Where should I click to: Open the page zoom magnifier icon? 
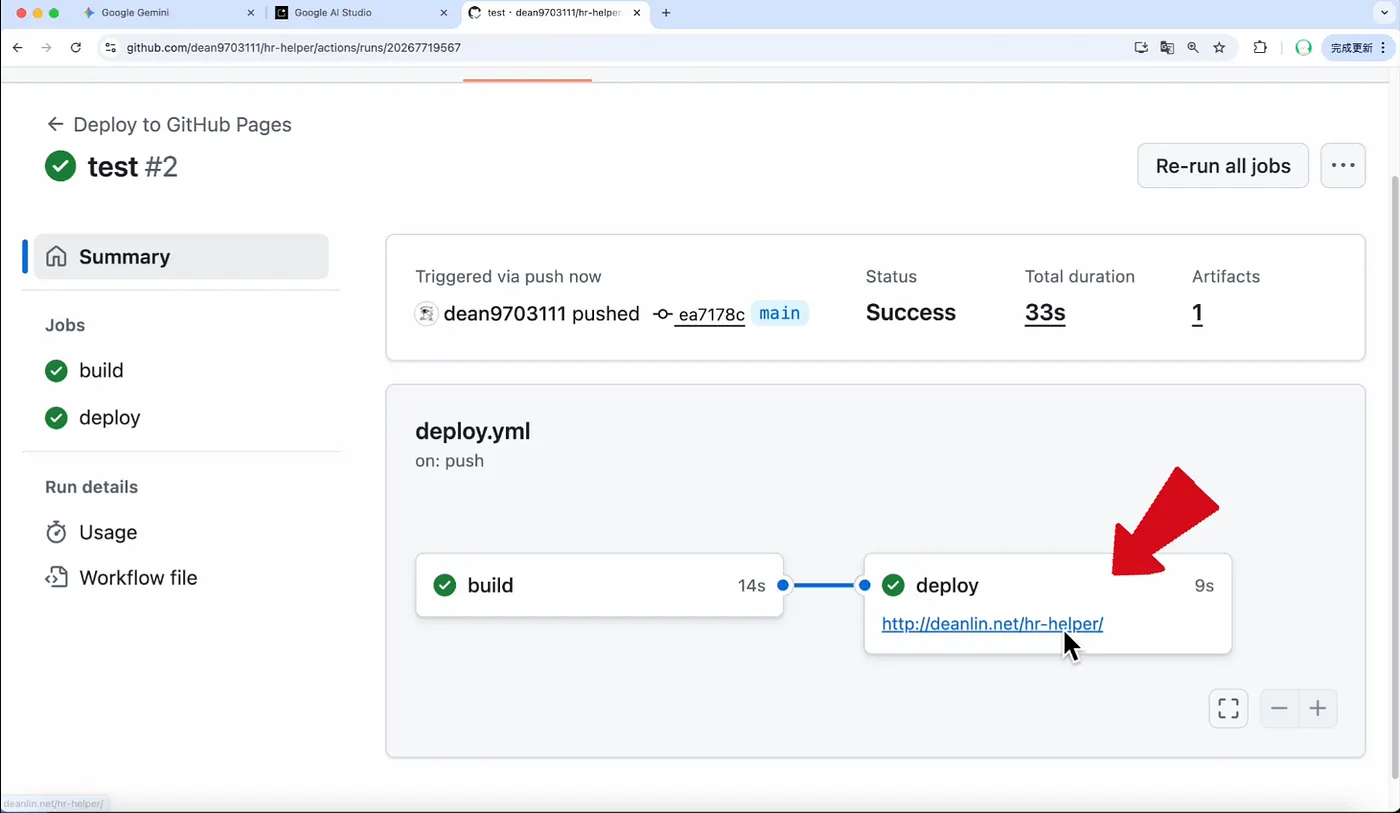tap(1193, 47)
